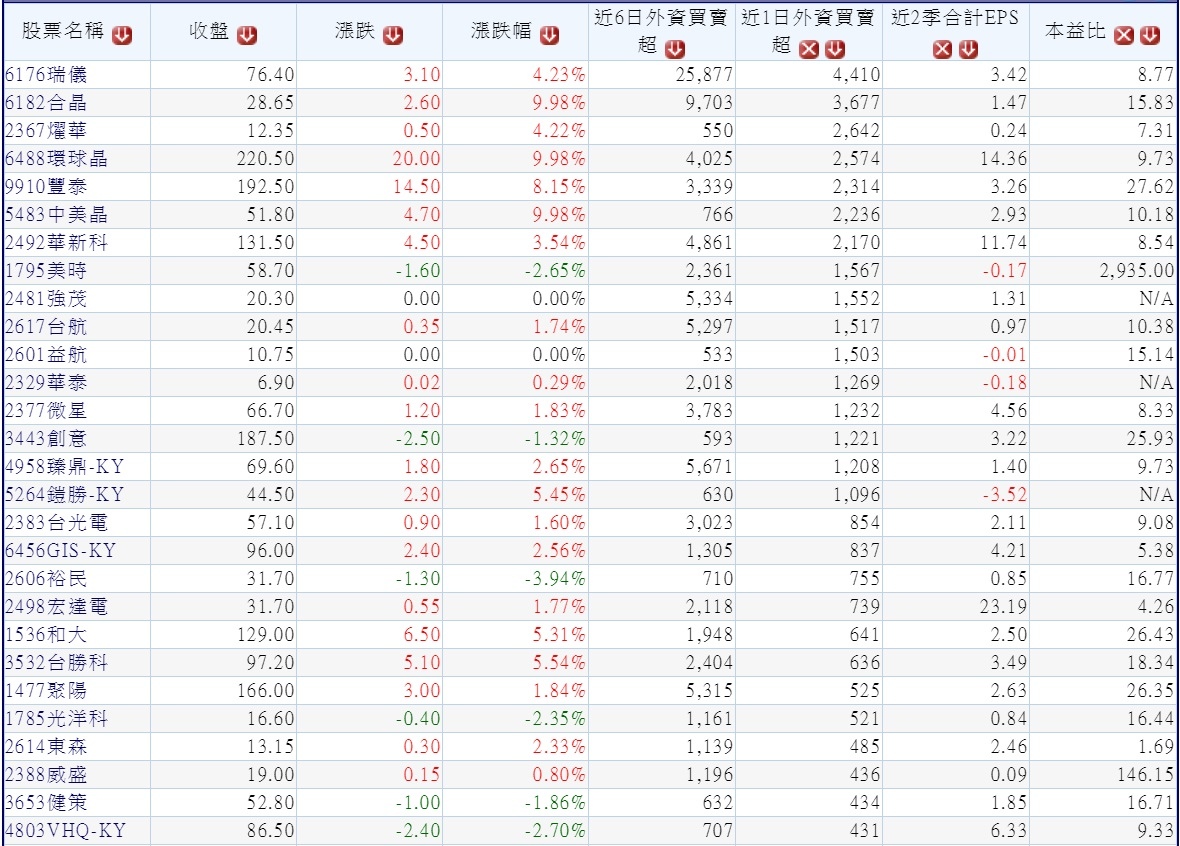Sort by 股票名稱 using red arrow icon

click(x=122, y=35)
